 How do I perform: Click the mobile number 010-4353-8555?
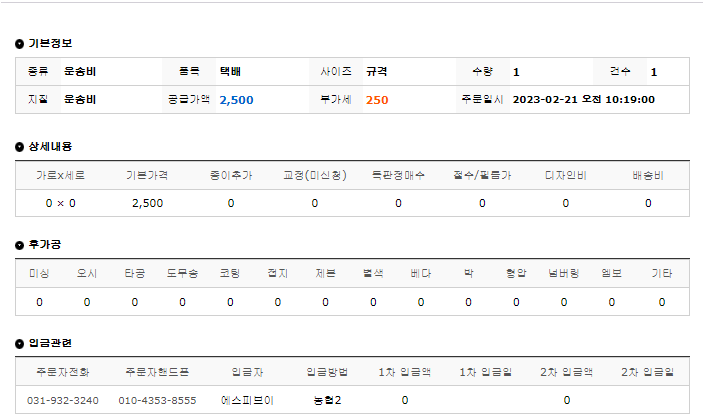coord(157,400)
